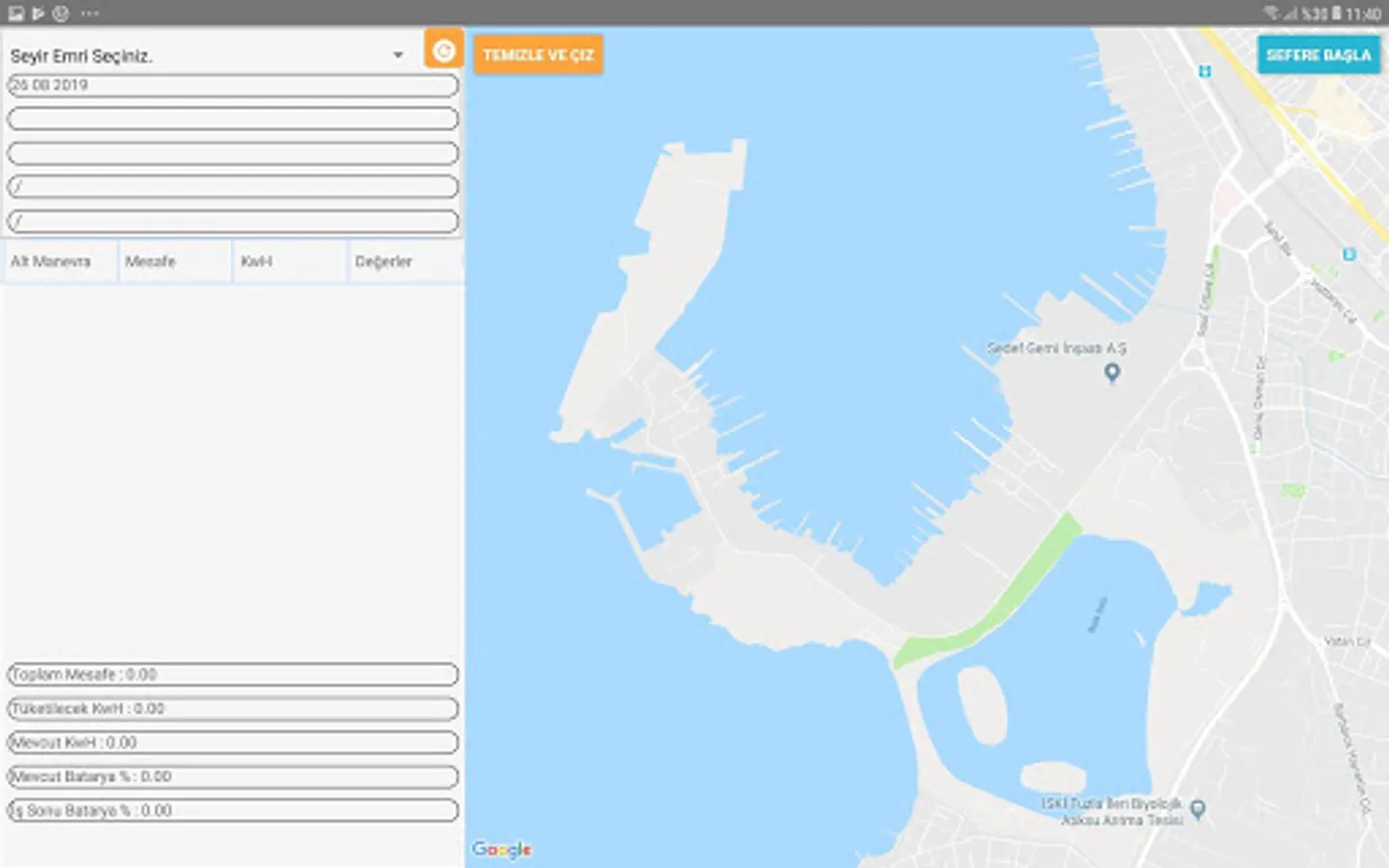Click the Sedef Gemi İnşaatı A.Ş. map label
The height and width of the screenshot is (868, 1389).
[x=1056, y=348]
